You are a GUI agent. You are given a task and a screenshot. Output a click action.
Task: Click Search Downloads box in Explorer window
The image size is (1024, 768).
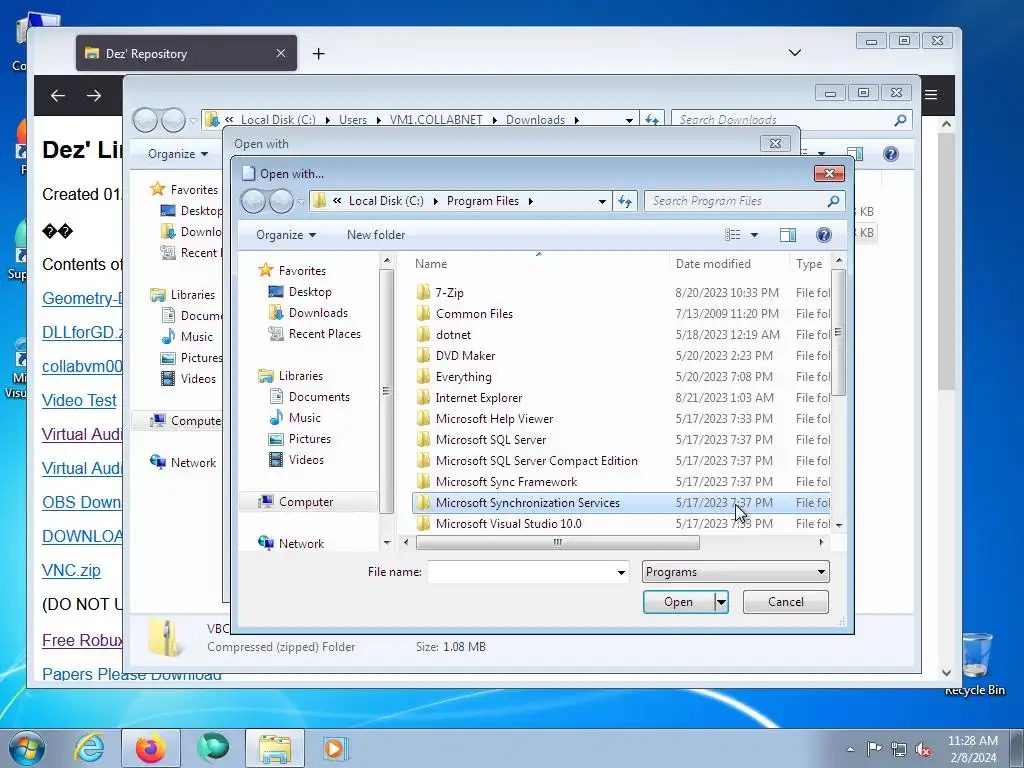point(790,120)
